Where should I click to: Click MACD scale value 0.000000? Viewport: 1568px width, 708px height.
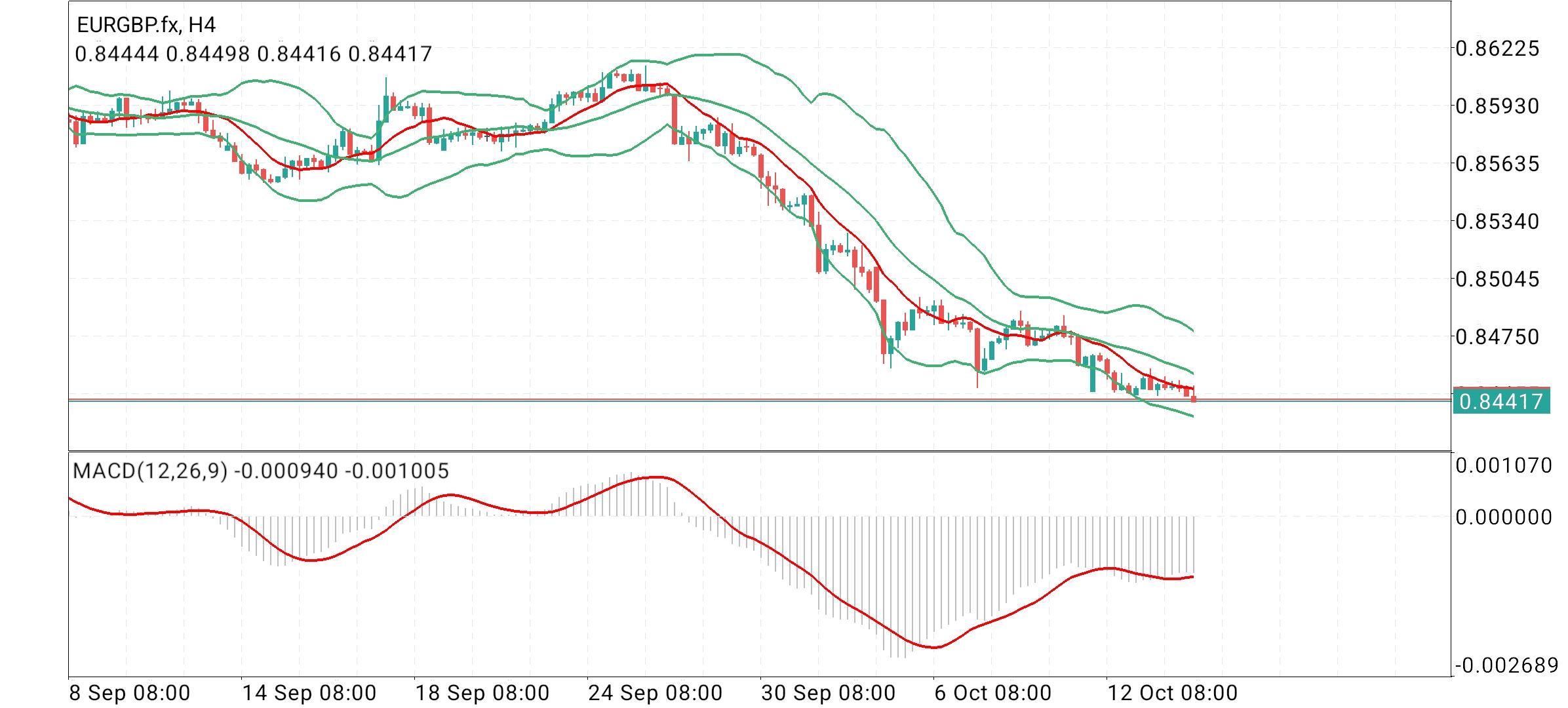click(x=1504, y=517)
